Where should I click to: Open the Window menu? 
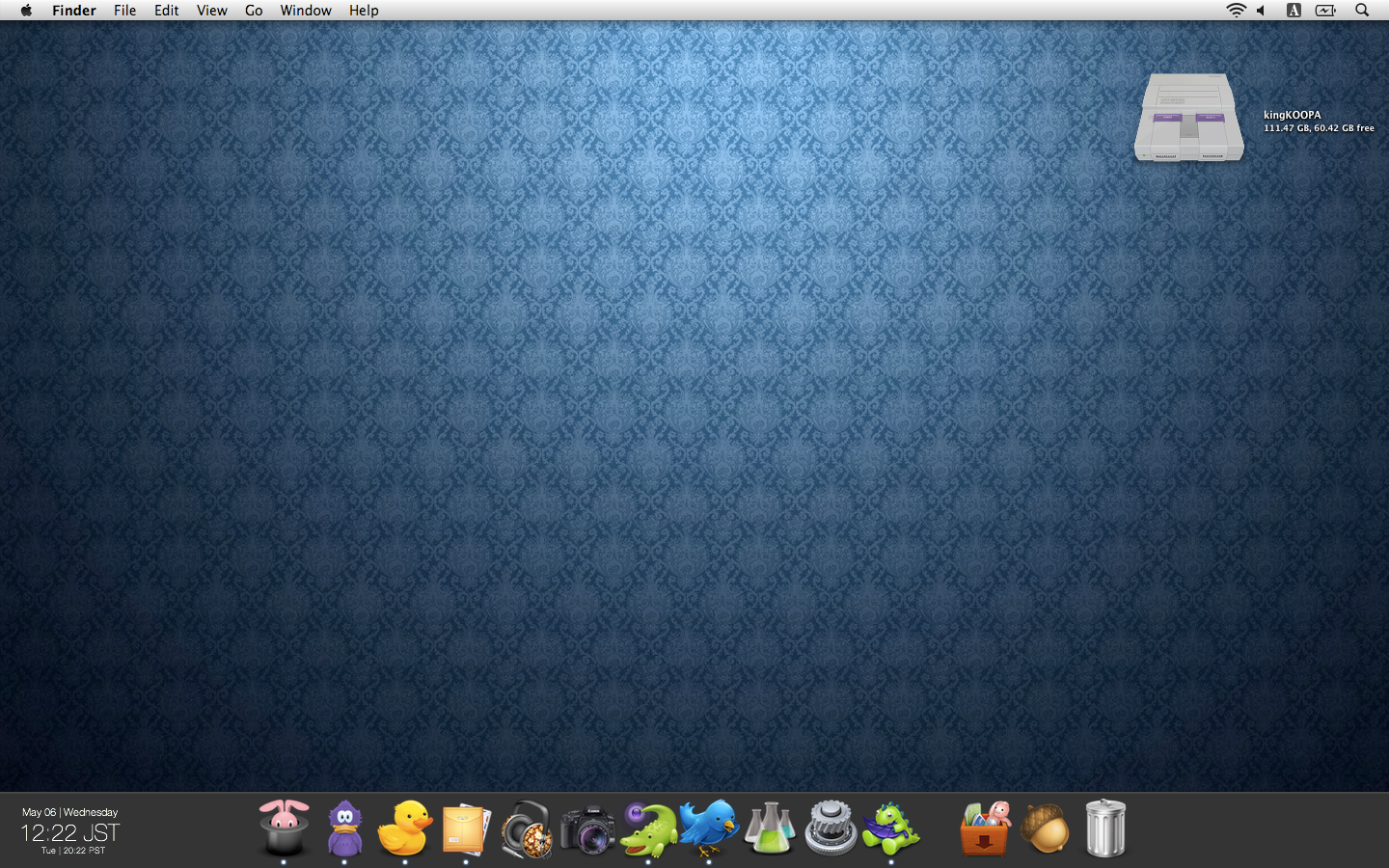306,11
